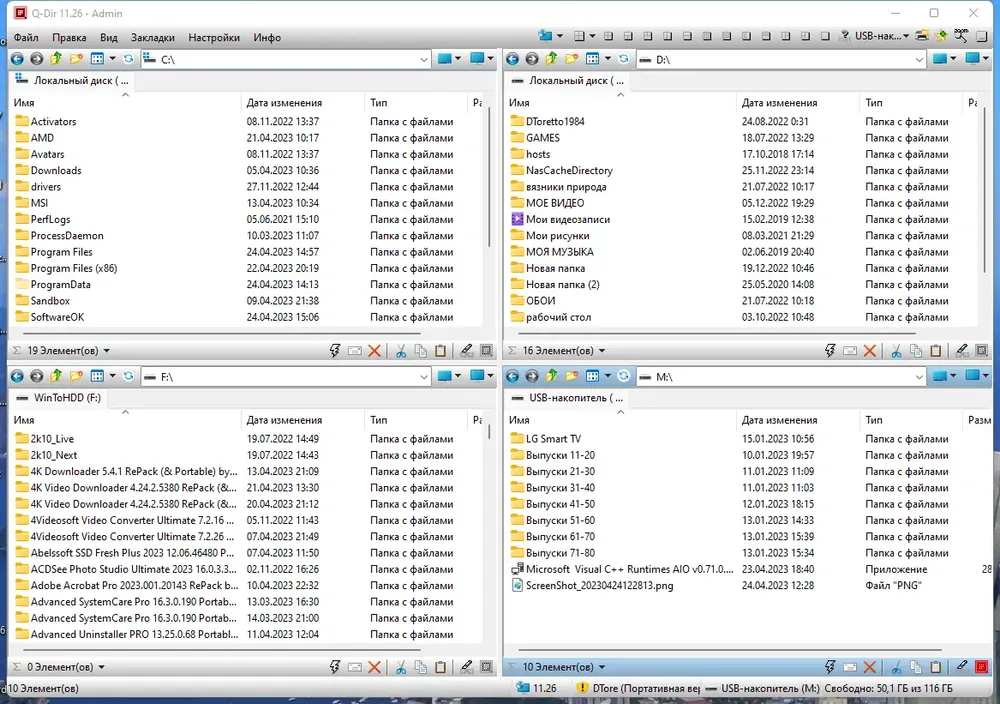Open the Правка menu
The width and height of the screenshot is (1000, 704).
69,38
